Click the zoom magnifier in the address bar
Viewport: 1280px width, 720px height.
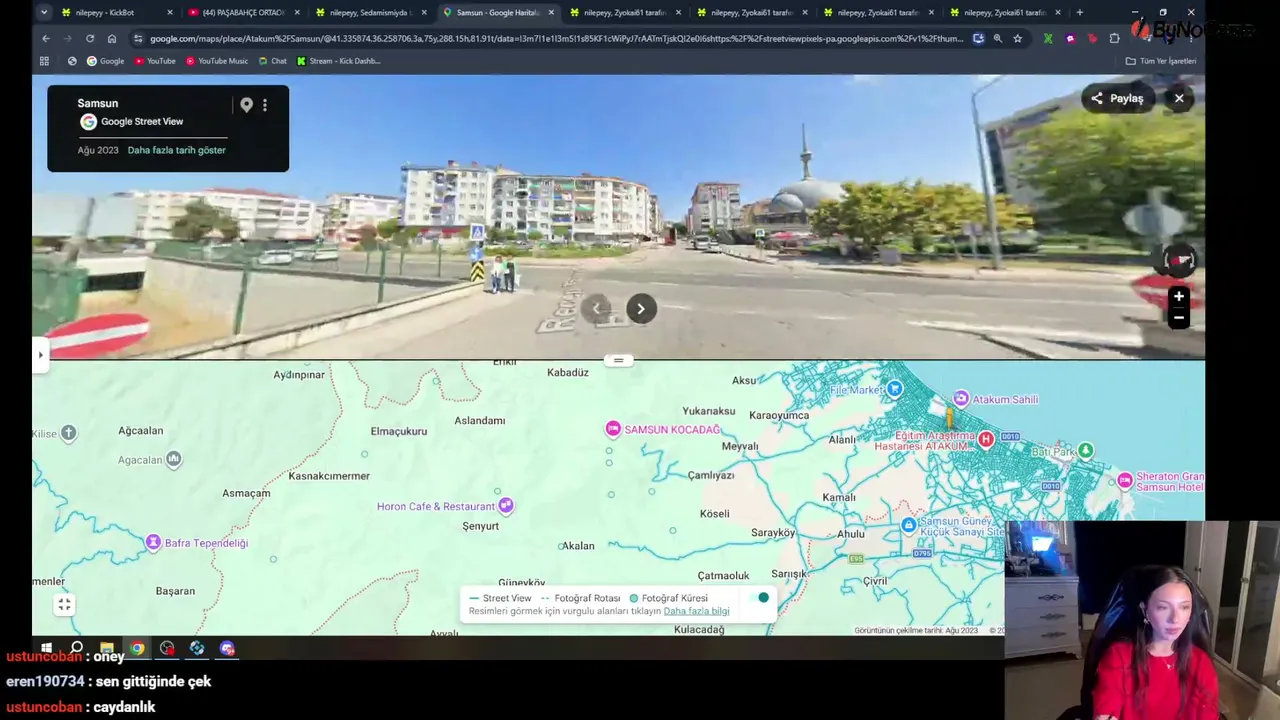click(x=997, y=39)
